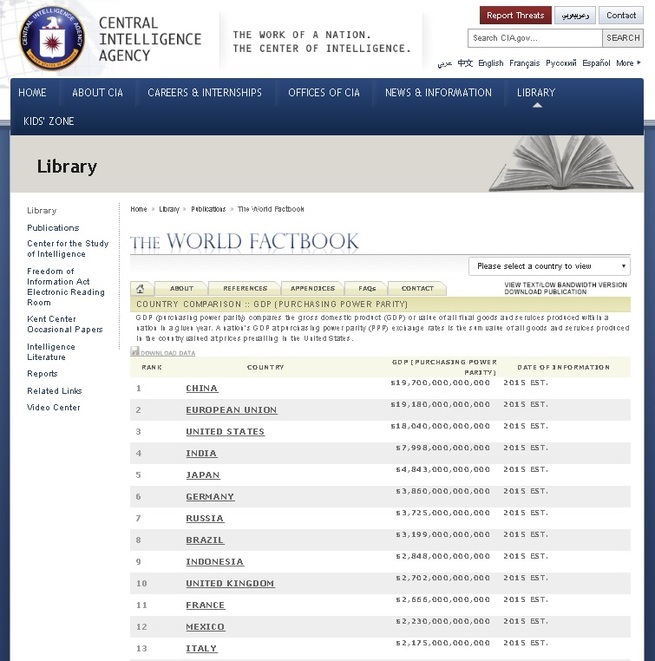Open the Careers & Internships menu

coord(204,93)
